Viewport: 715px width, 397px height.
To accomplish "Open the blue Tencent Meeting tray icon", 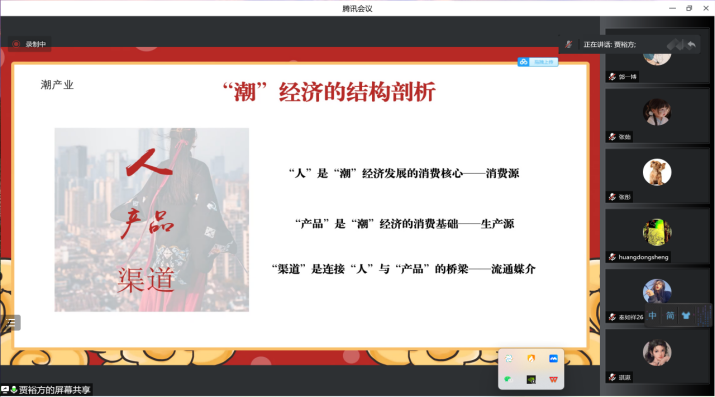I will tap(553, 359).
